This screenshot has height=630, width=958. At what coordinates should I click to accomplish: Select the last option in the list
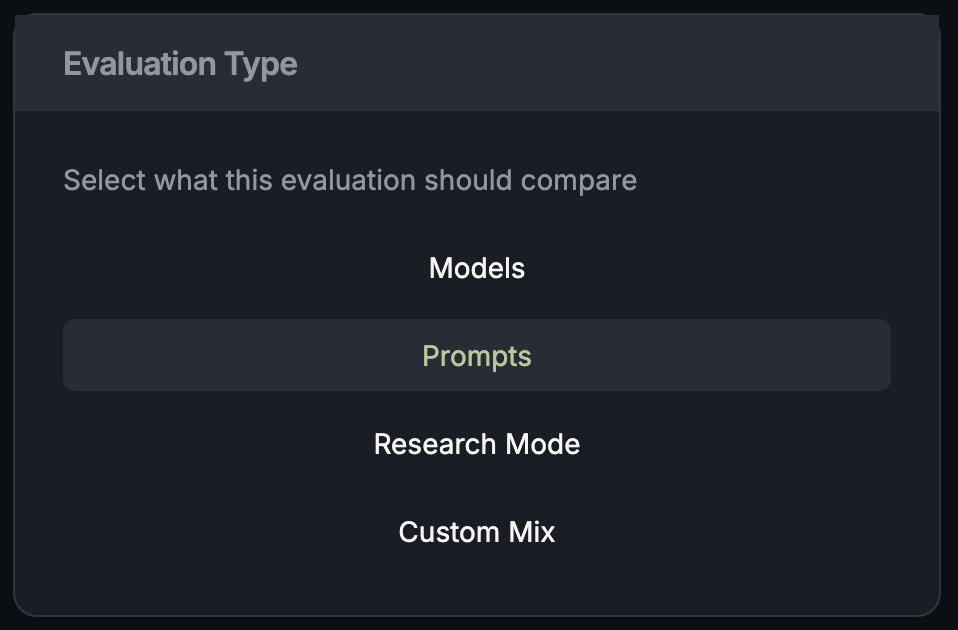pos(477,532)
